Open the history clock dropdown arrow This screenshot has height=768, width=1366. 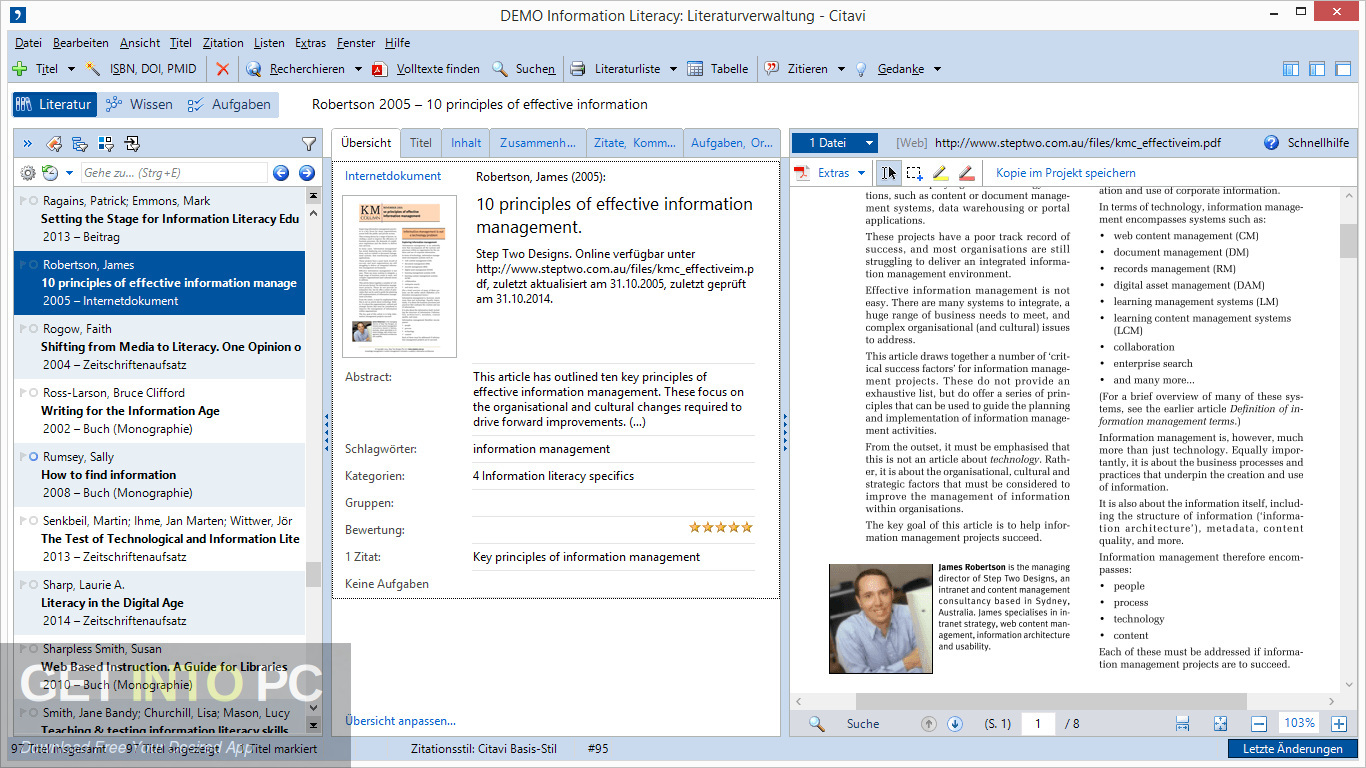69,173
